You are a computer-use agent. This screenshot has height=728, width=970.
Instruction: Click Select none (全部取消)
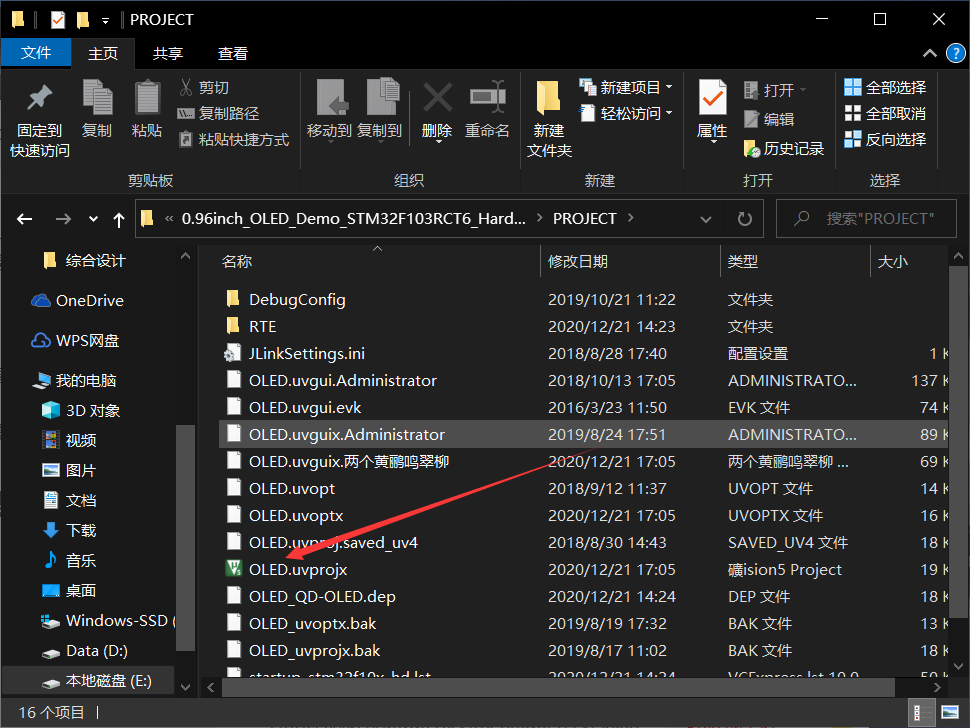tap(885, 113)
